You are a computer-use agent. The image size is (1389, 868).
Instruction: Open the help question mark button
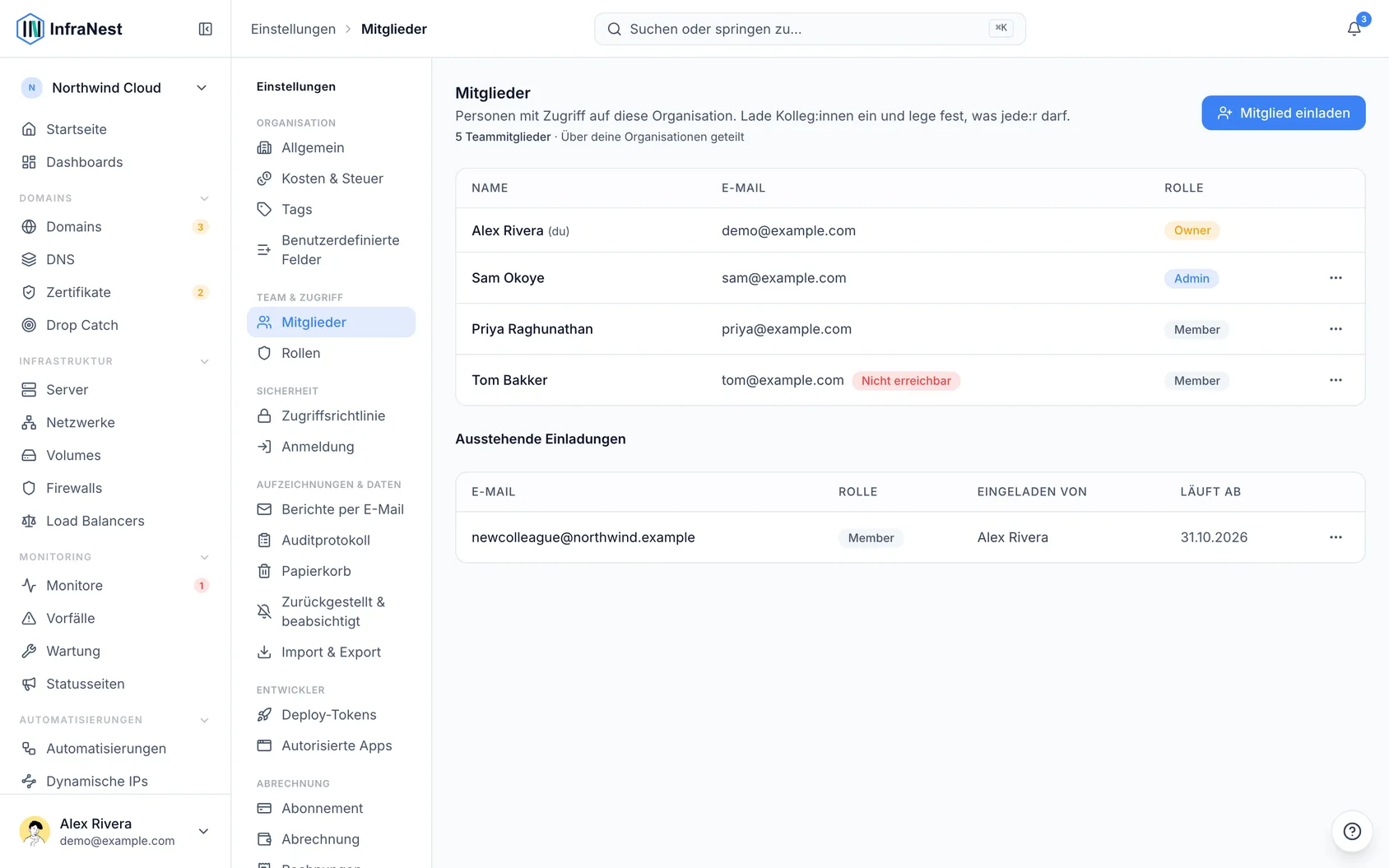[1352, 831]
